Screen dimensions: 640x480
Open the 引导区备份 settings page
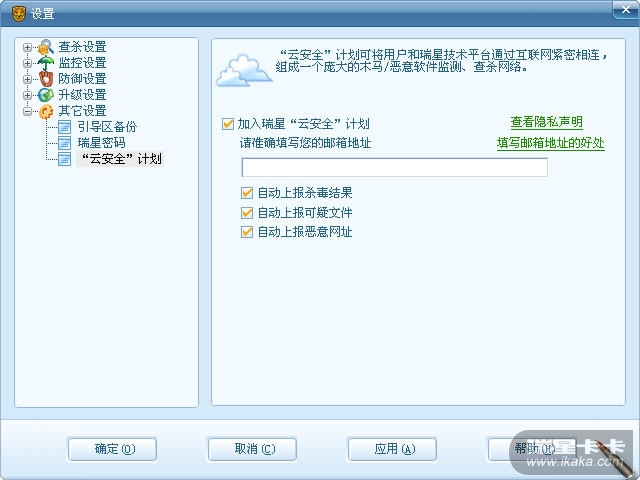click(107, 127)
